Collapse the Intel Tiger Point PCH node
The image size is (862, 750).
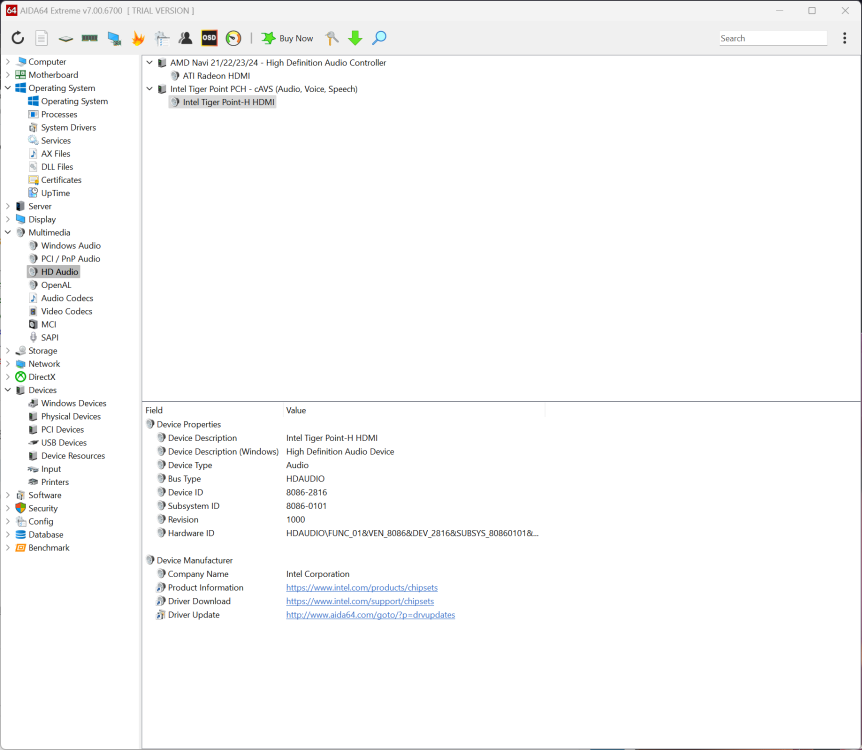149,89
